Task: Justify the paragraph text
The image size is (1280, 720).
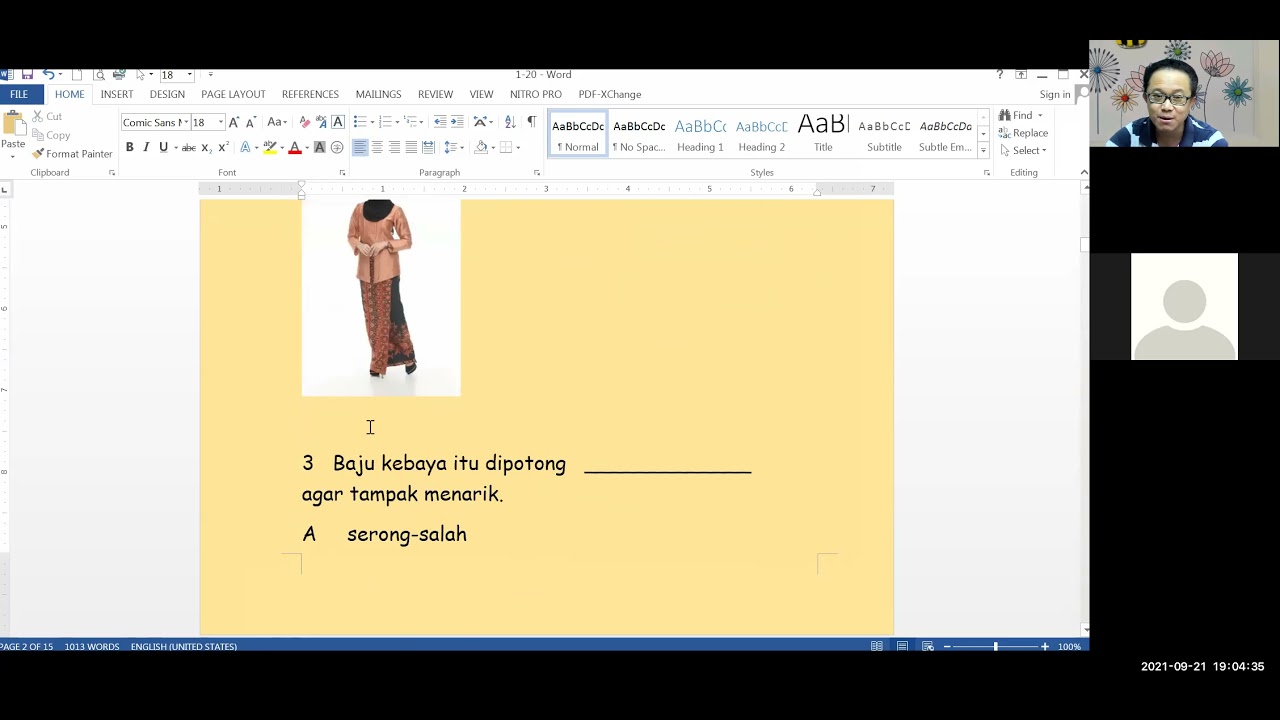Action: click(411, 148)
